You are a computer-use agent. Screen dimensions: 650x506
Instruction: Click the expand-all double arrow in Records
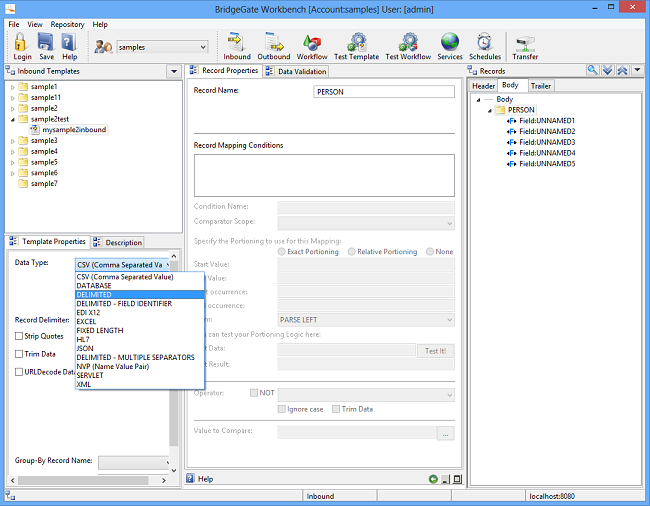(607, 70)
